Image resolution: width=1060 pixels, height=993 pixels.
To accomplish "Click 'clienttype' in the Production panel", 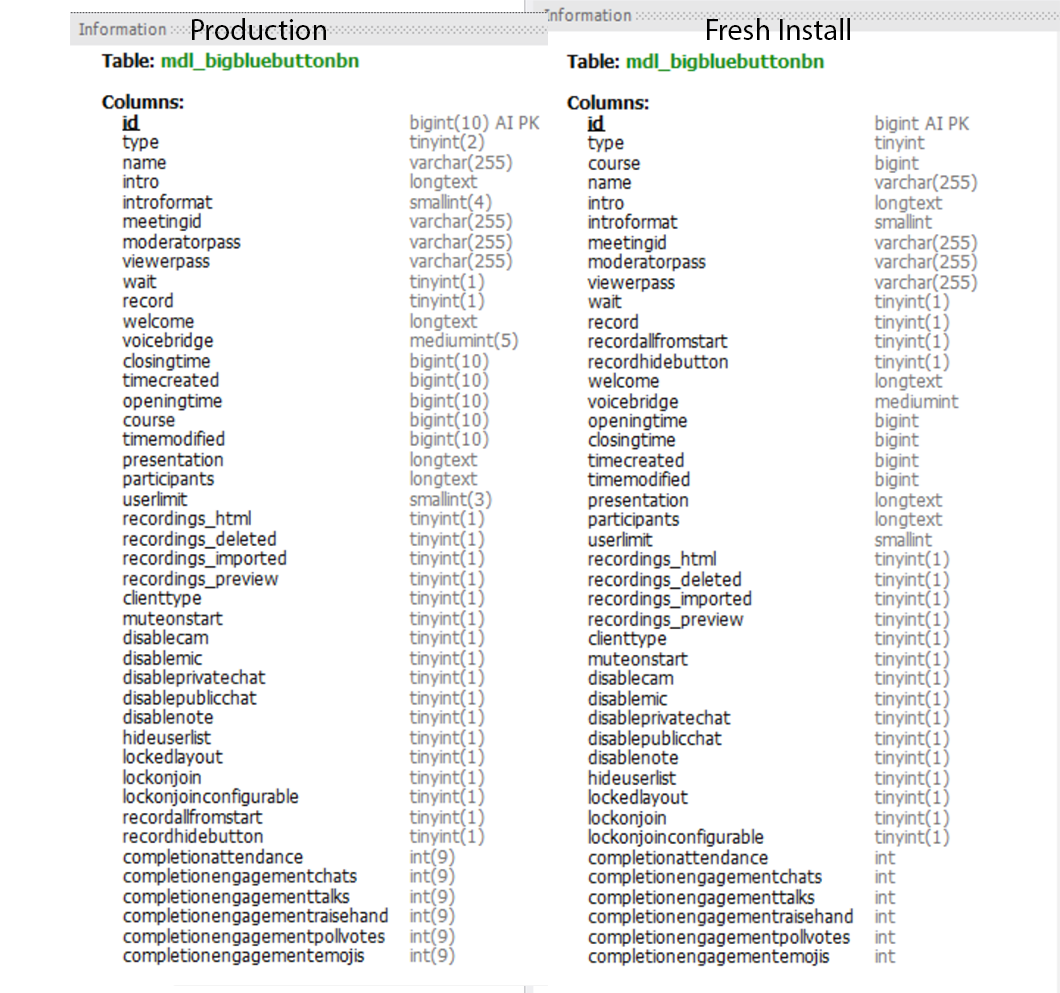I will [162, 599].
